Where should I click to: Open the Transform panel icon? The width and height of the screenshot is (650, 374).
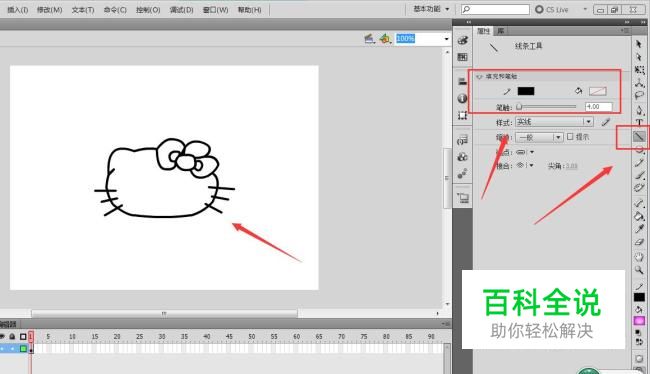click(x=463, y=115)
